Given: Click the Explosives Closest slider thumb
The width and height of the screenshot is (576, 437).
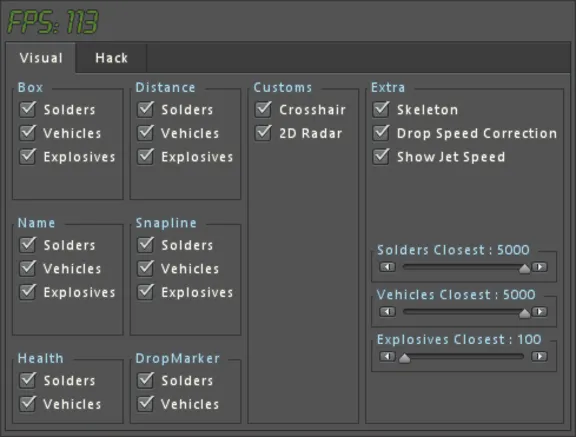Looking at the screenshot, I should 404,358.
